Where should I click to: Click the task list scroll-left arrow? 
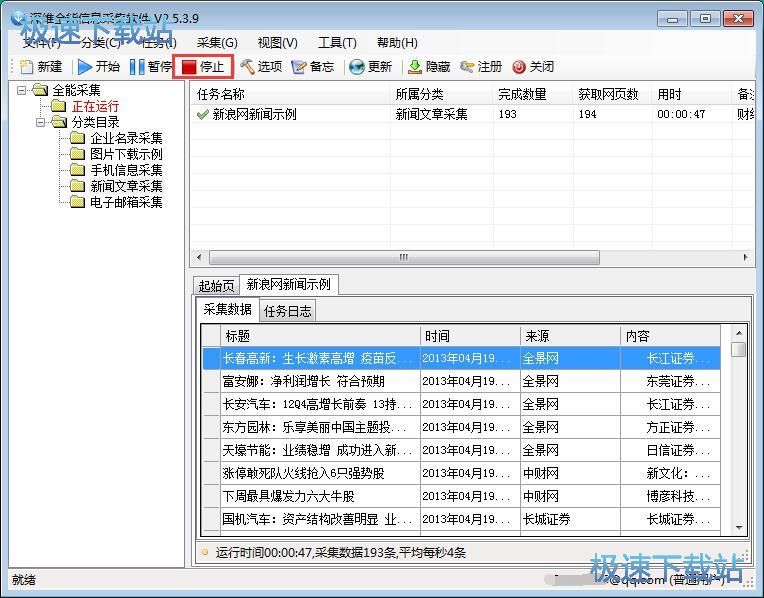point(198,257)
